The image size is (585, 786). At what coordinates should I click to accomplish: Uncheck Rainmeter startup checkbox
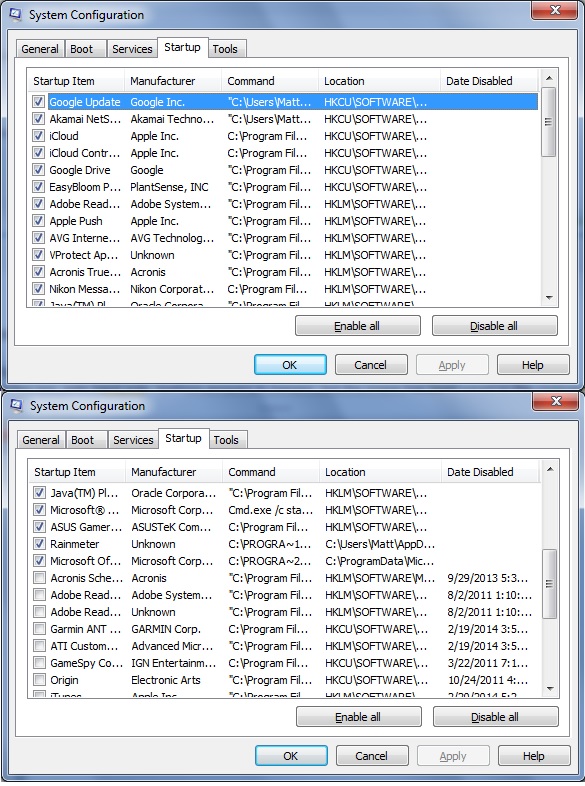40,544
